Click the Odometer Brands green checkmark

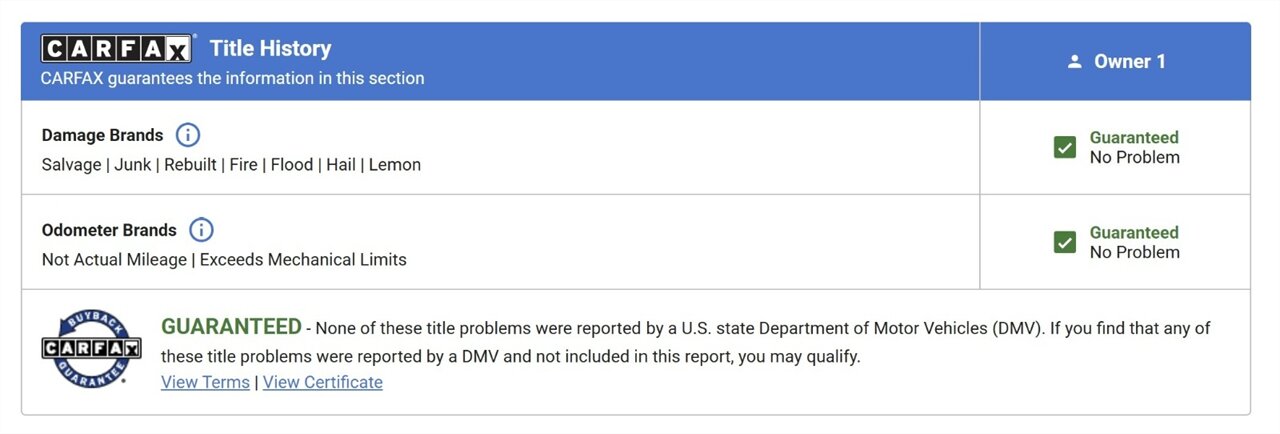click(1065, 242)
